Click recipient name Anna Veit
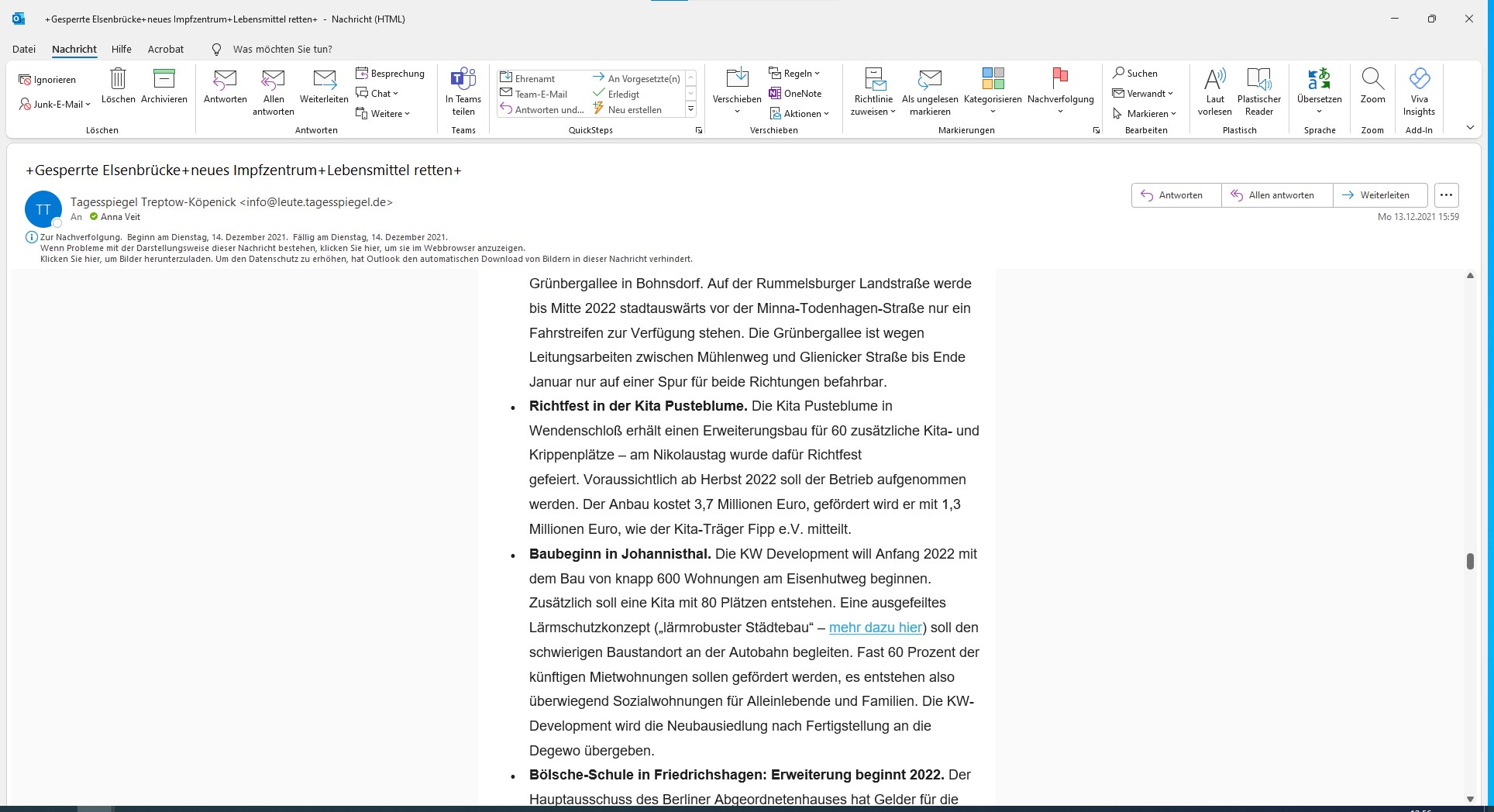Screen dimensions: 1494x812 pos(120,217)
